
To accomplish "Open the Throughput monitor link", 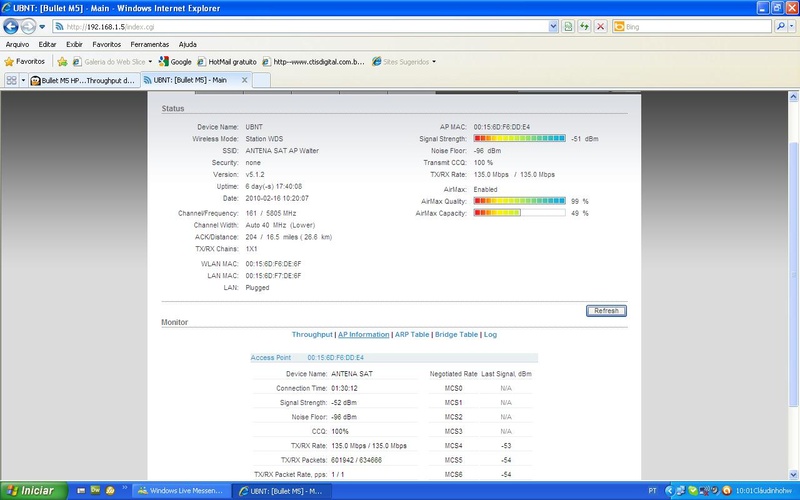I will (x=312, y=335).
